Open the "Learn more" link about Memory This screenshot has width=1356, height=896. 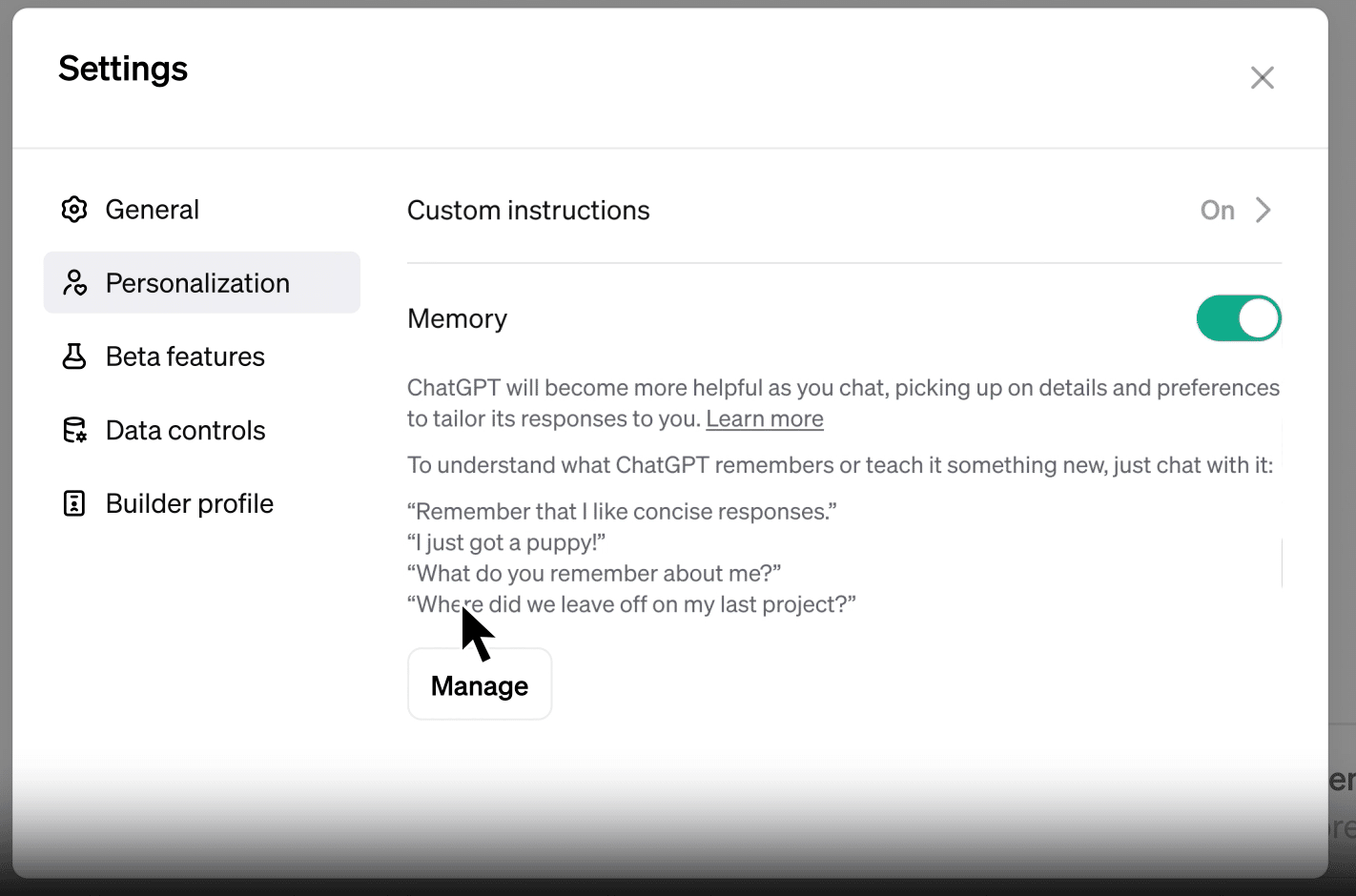[764, 419]
